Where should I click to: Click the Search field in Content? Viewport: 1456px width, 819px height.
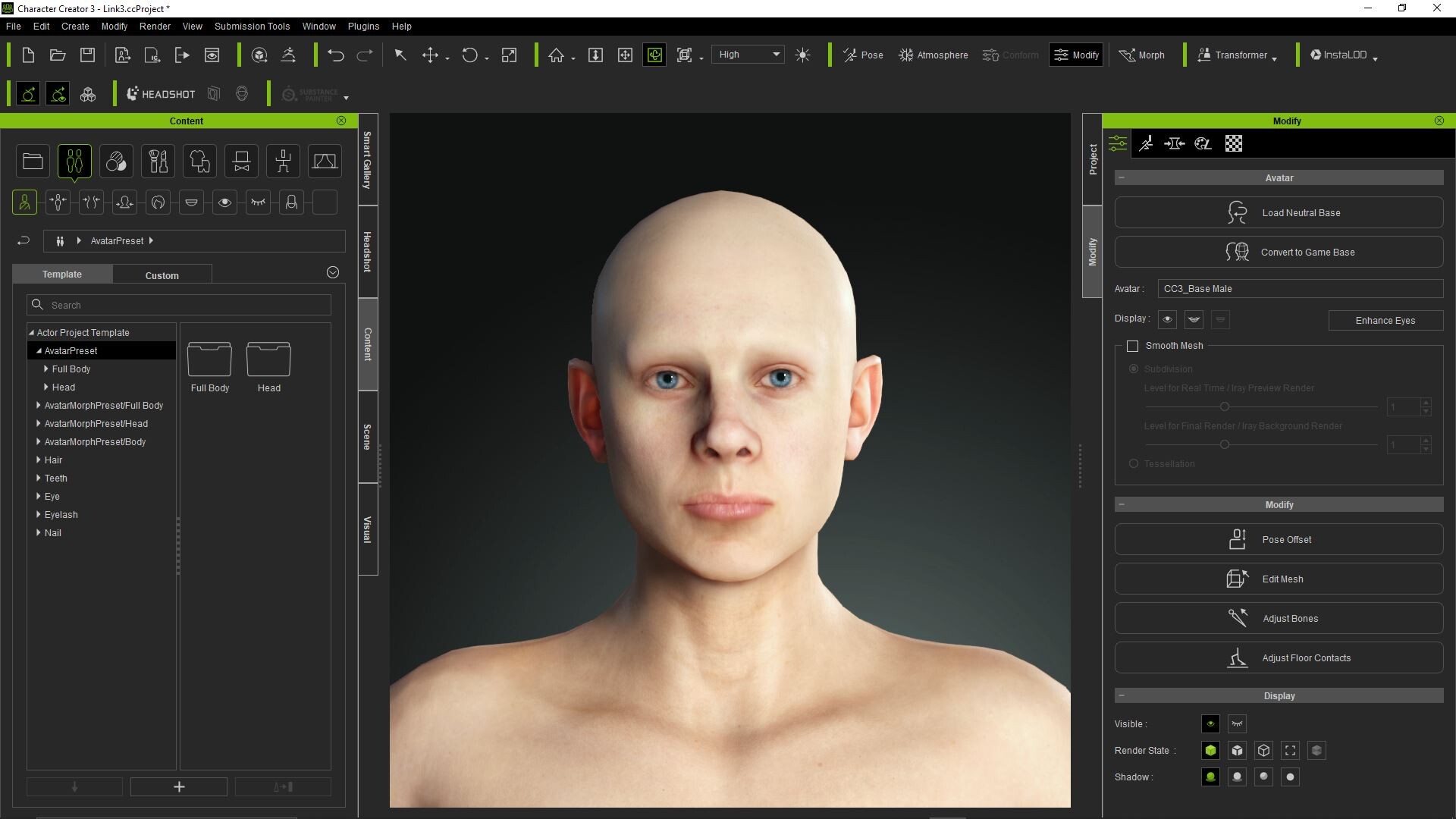point(179,305)
